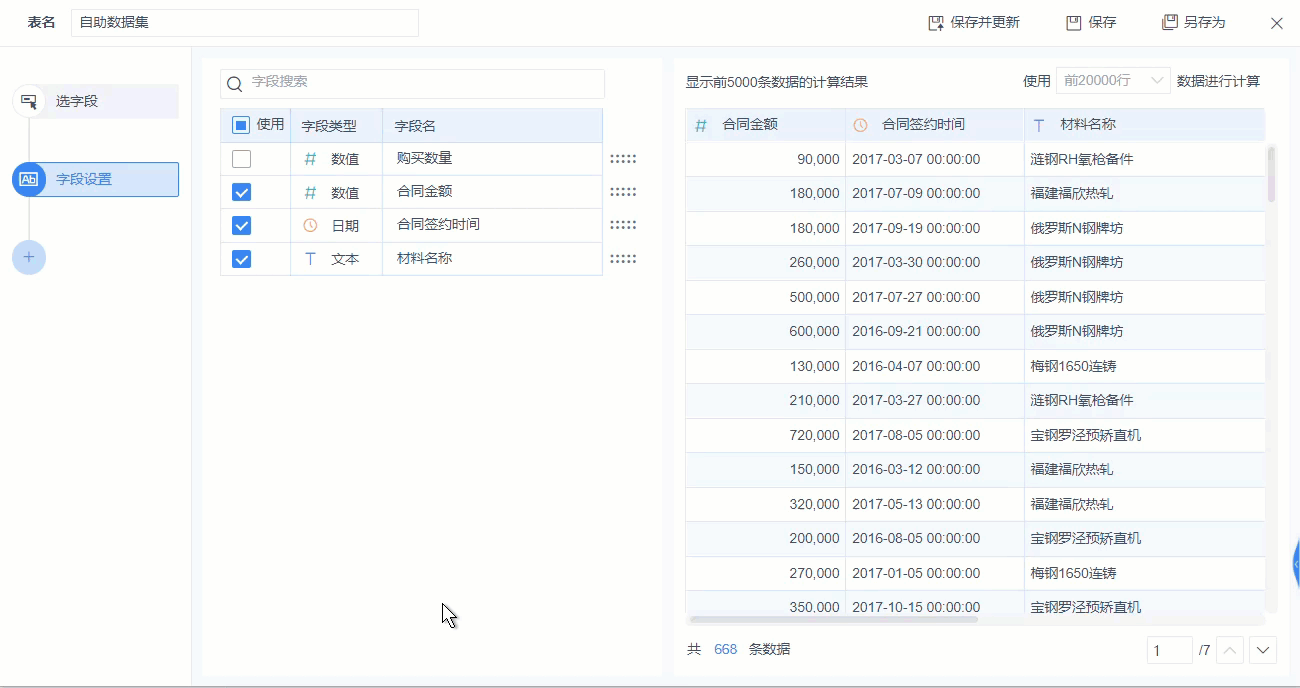Click the T text icon beside 材料名称 header
Viewport: 1300px width, 688px height.
pos(1038,124)
